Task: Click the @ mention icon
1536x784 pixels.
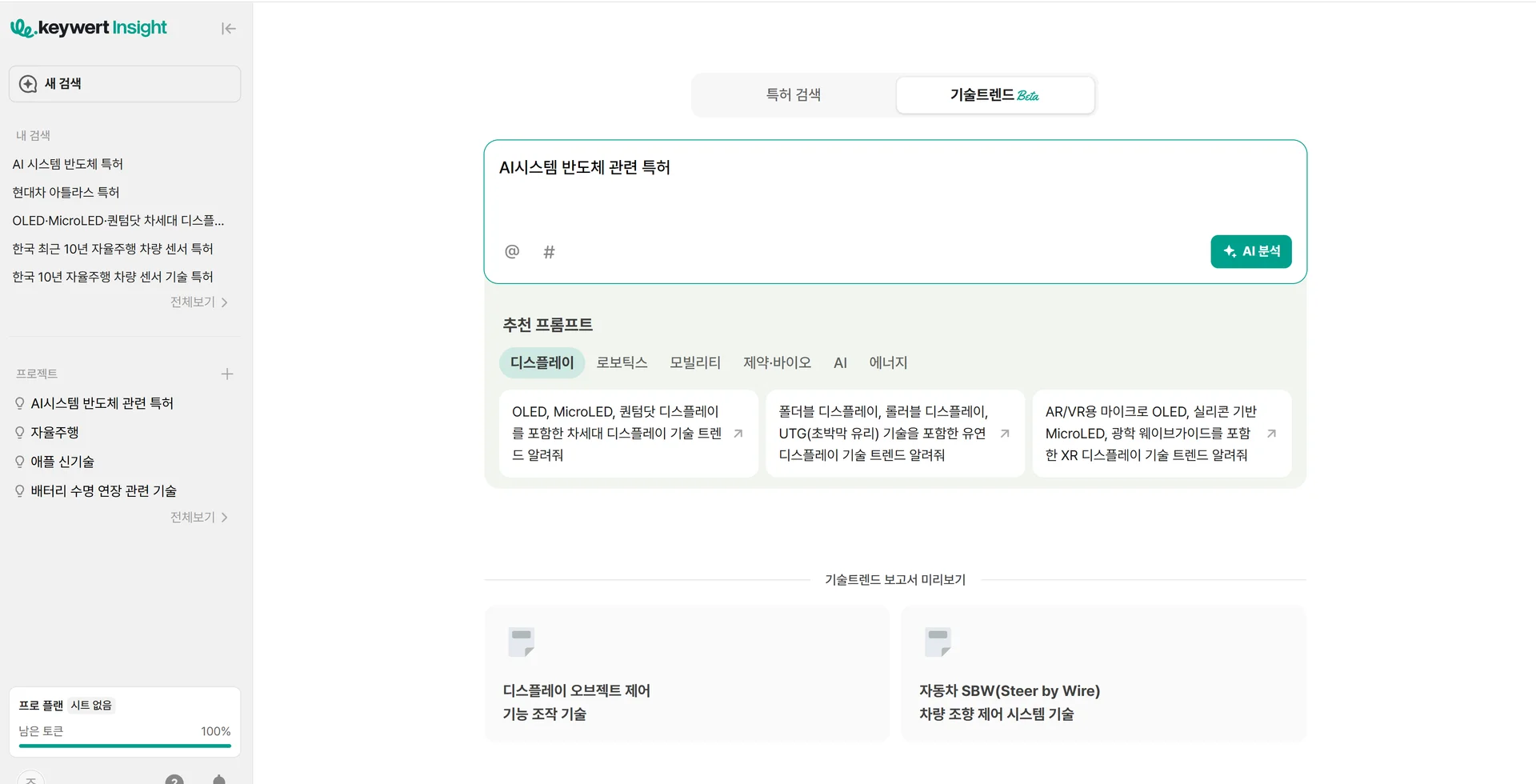Action: (x=512, y=252)
